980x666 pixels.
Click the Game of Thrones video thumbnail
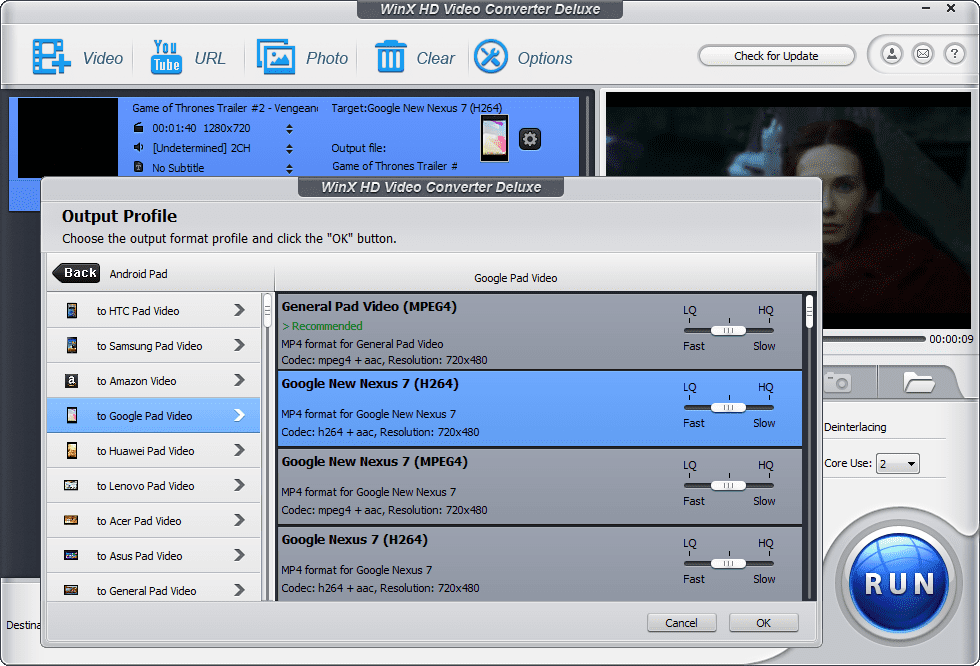click(x=68, y=137)
